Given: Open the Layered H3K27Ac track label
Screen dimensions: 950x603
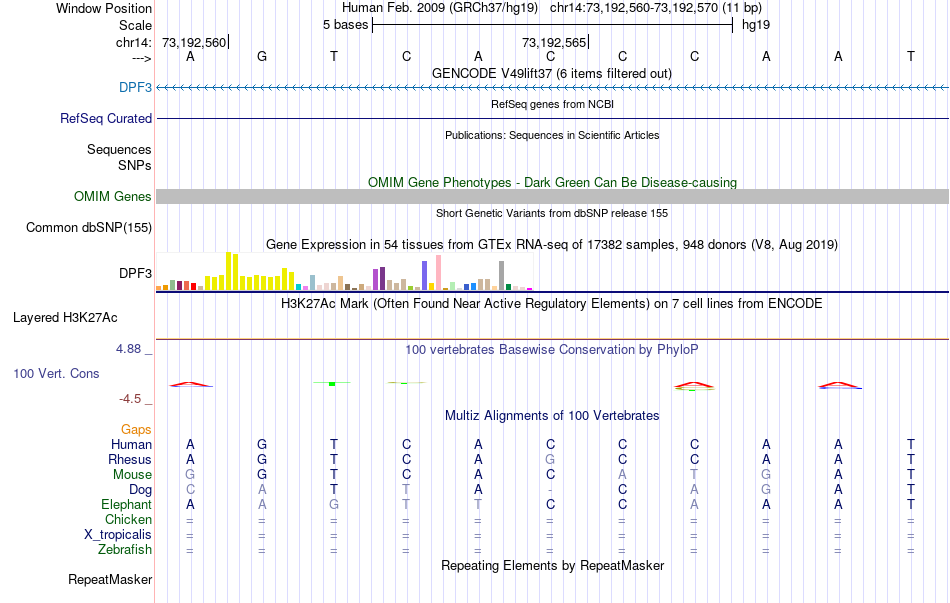Looking at the screenshot, I should [x=65, y=318].
